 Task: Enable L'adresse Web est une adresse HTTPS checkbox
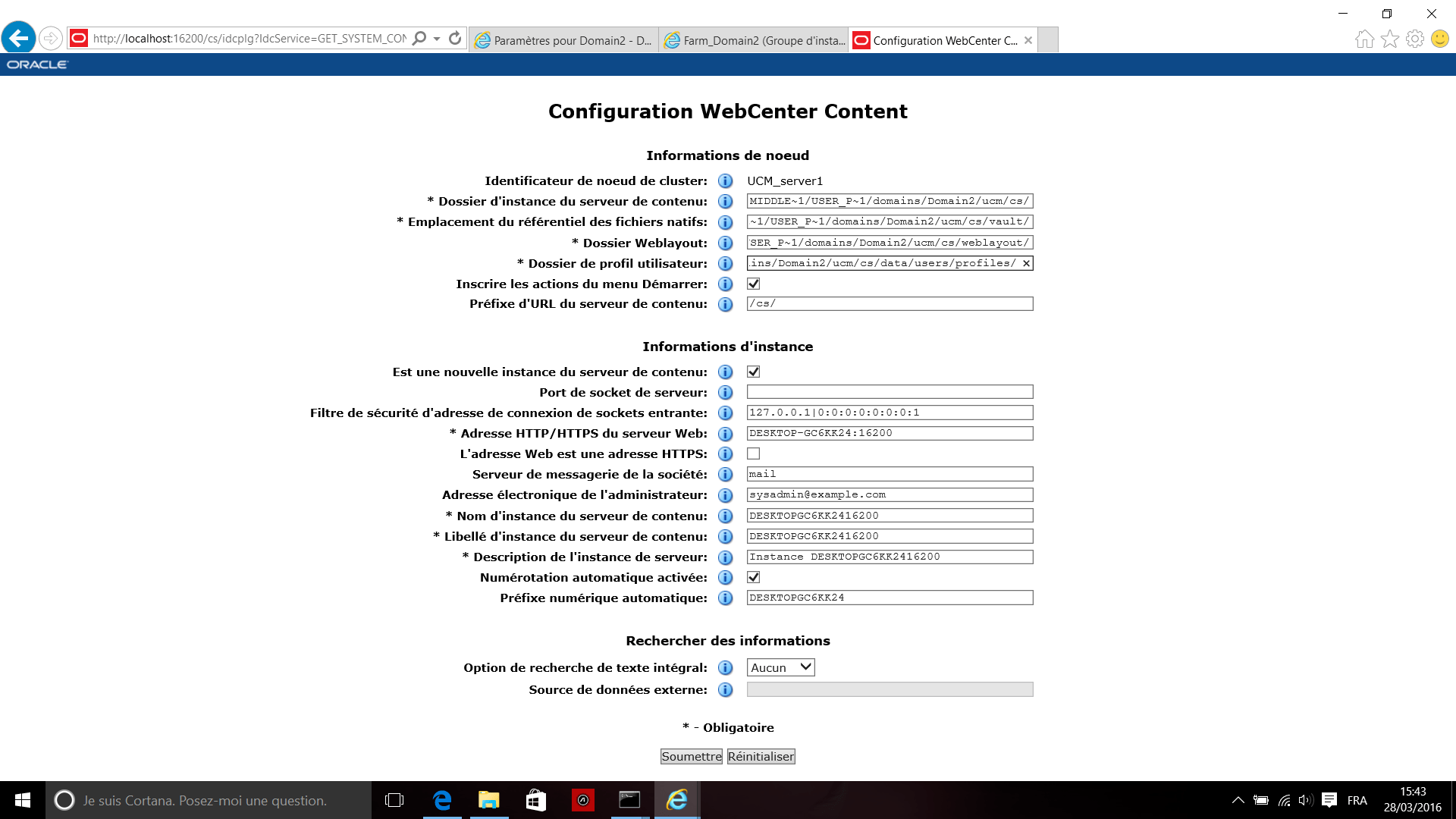pyautogui.click(x=753, y=453)
